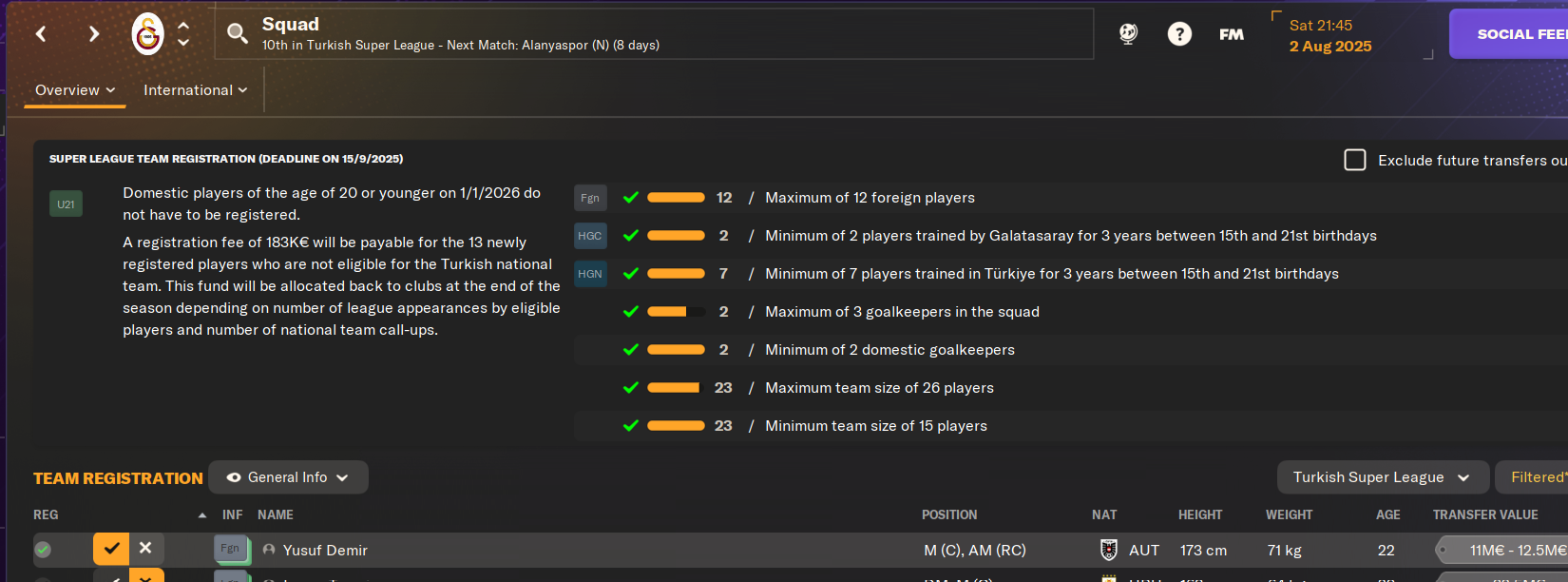Screen dimensions: 1568x582
Task: Open the Overview tab menu
Action: [x=75, y=90]
